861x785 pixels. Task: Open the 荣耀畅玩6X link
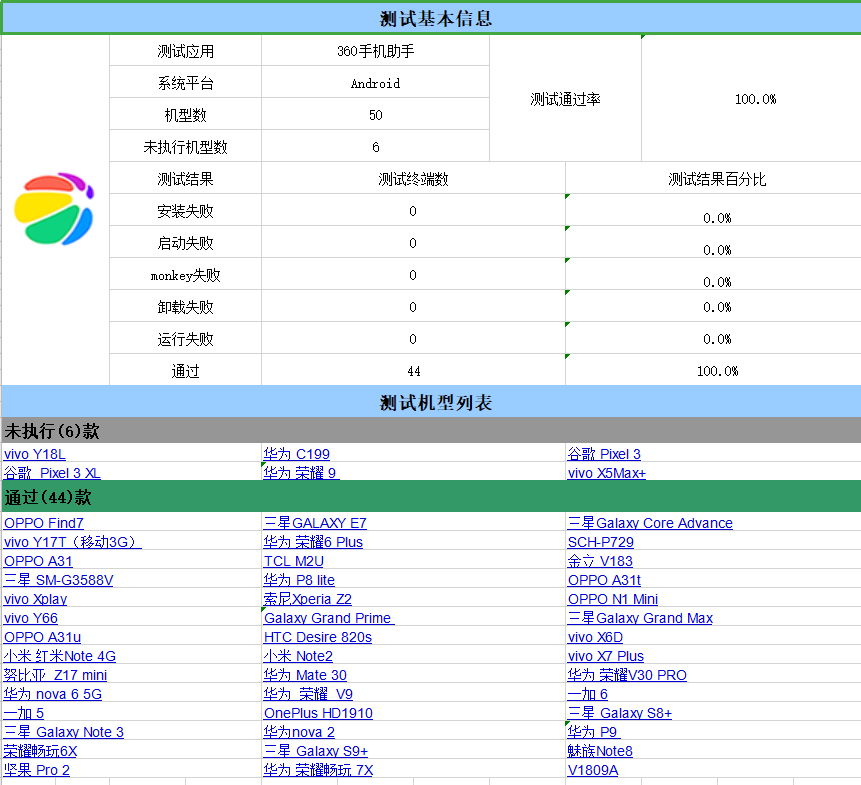click(x=41, y=752)
